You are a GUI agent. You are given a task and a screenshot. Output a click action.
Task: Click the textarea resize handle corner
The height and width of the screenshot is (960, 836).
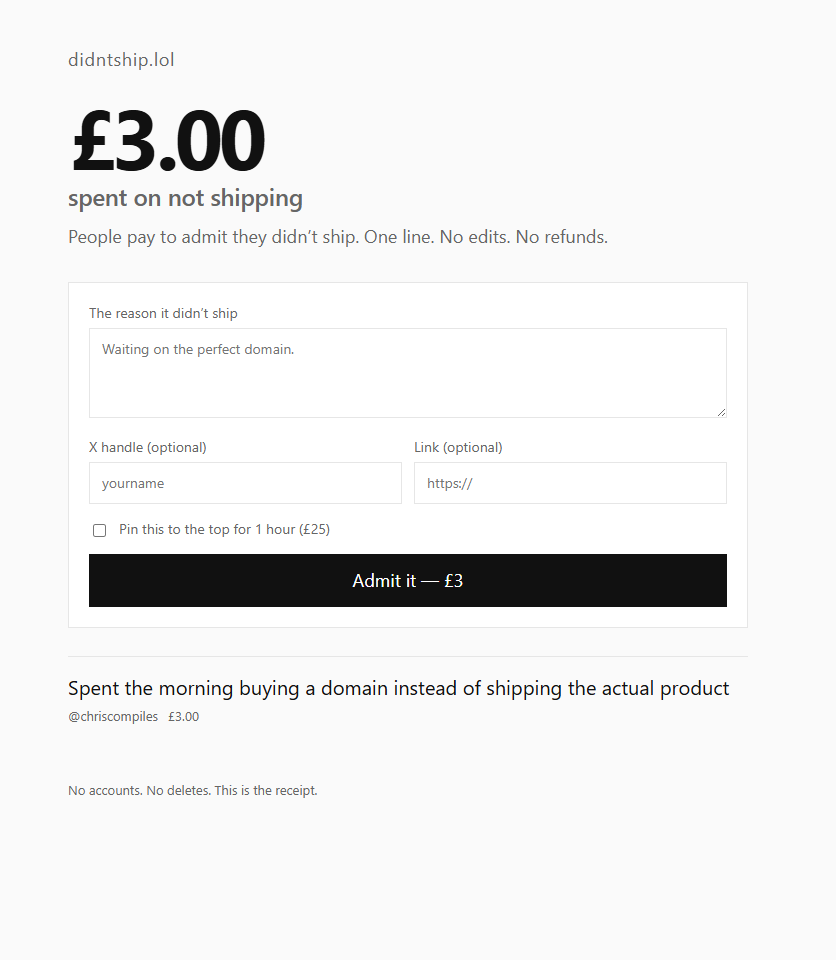pos(721,413)
